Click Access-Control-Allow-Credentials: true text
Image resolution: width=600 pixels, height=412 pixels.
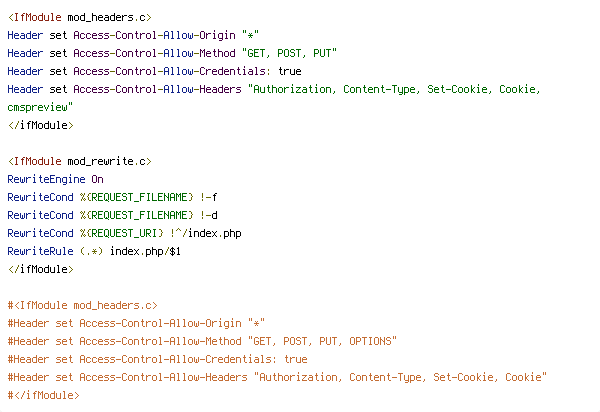pyautogui.click(x=188, y=72)
